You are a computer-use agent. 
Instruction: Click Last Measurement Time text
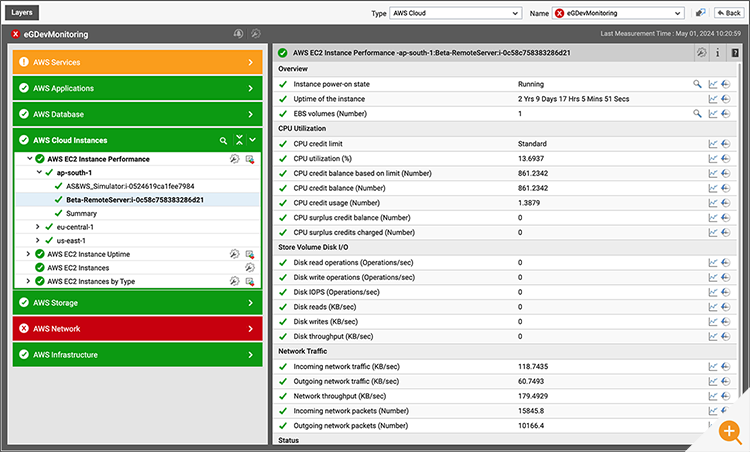[671, 33]
